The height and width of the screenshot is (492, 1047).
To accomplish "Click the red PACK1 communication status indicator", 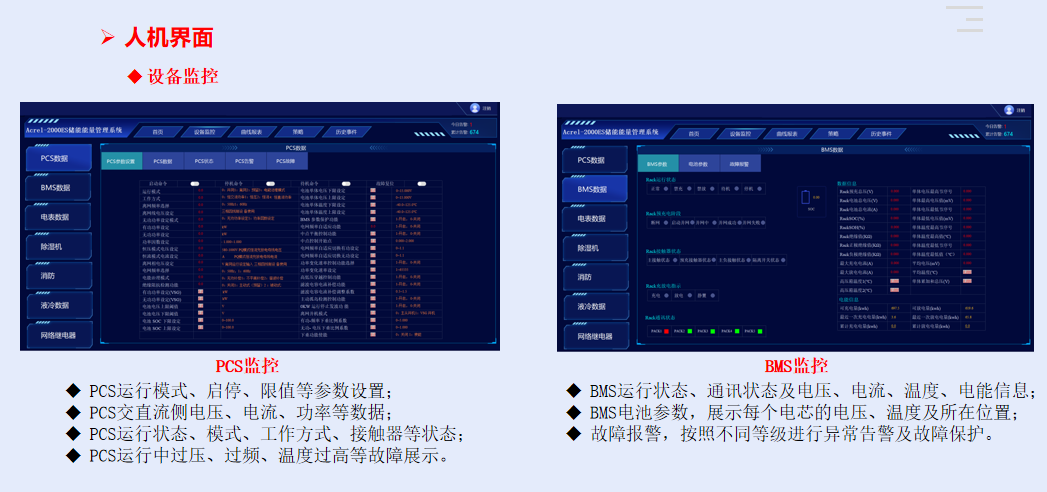I will point(667,331).
